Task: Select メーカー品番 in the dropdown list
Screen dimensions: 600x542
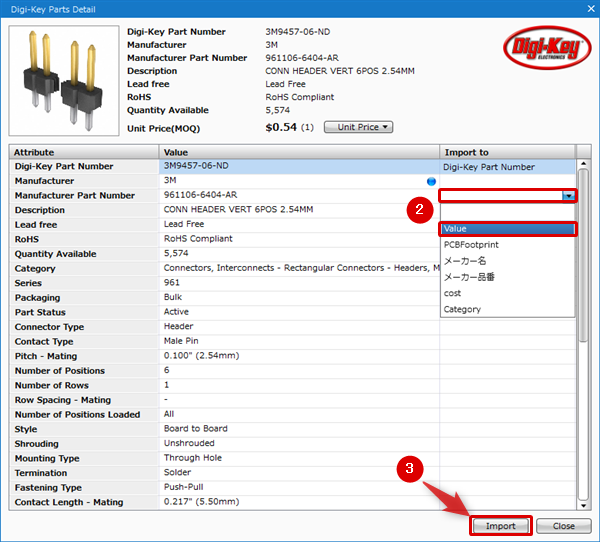Action: coord(507,277)
